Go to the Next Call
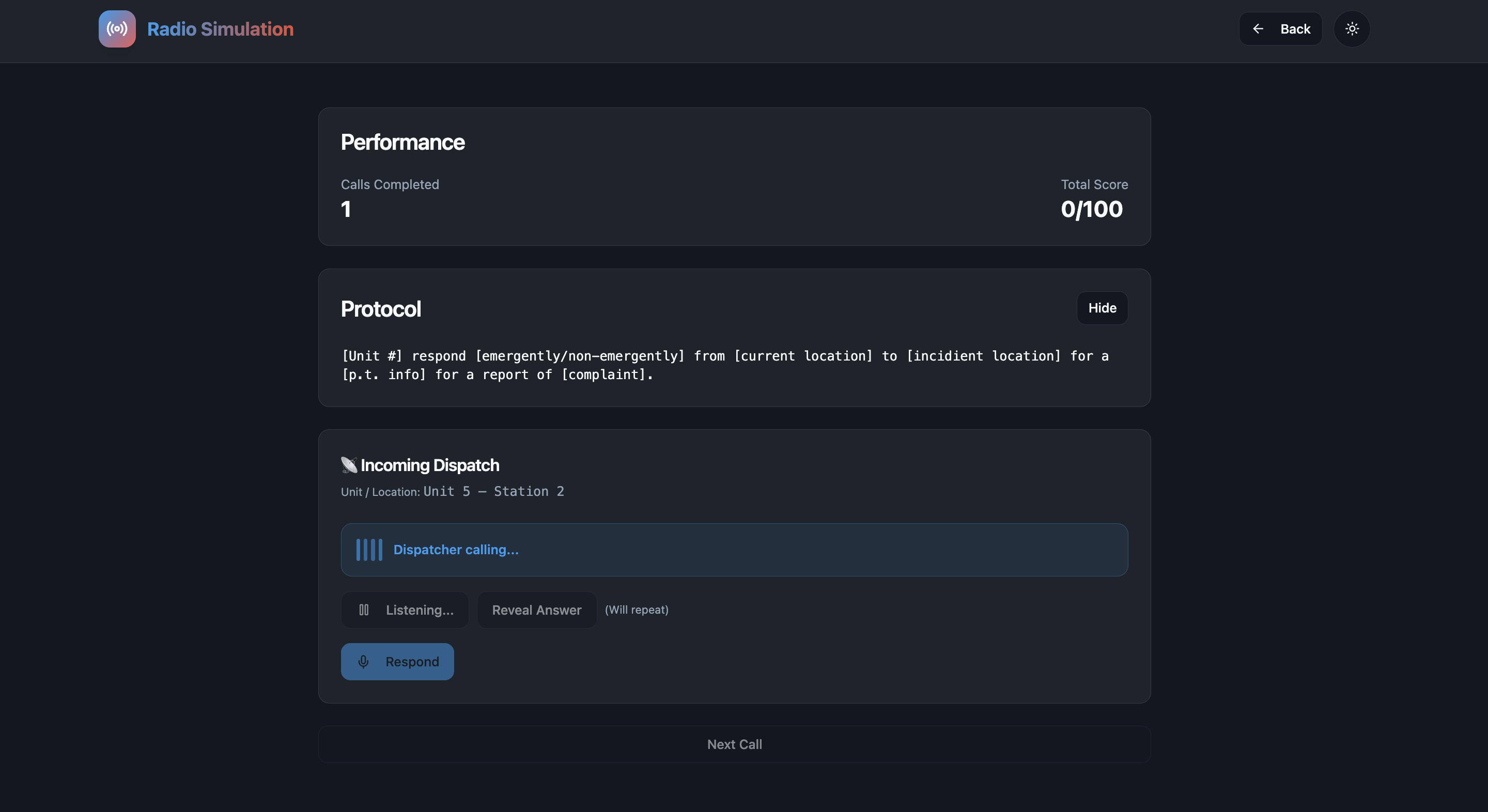Viewport: 1488px width, 812px height. [734, 744]
